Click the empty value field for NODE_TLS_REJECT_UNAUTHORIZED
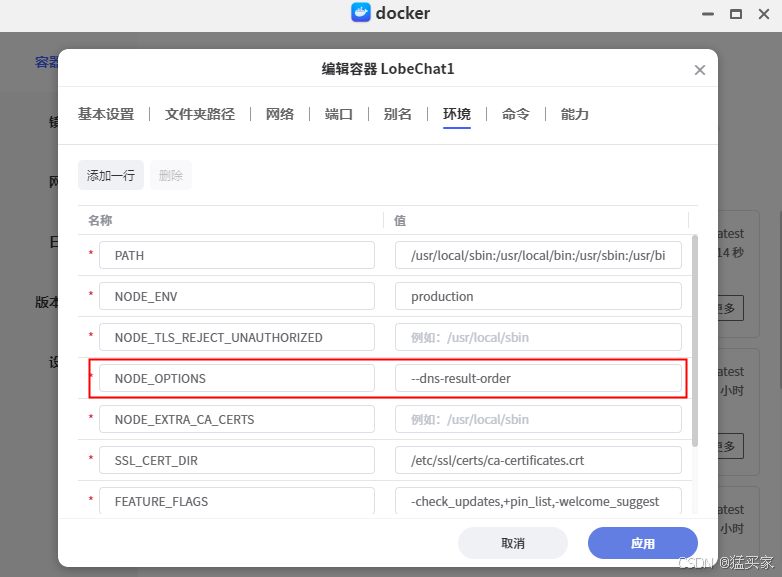 click(538, 337)
